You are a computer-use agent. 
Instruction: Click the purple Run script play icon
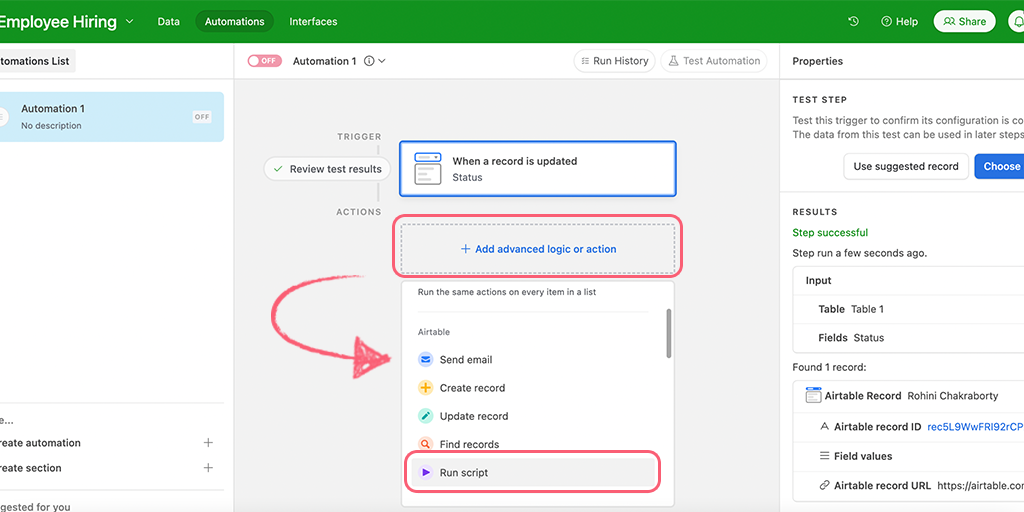[425, 472]
